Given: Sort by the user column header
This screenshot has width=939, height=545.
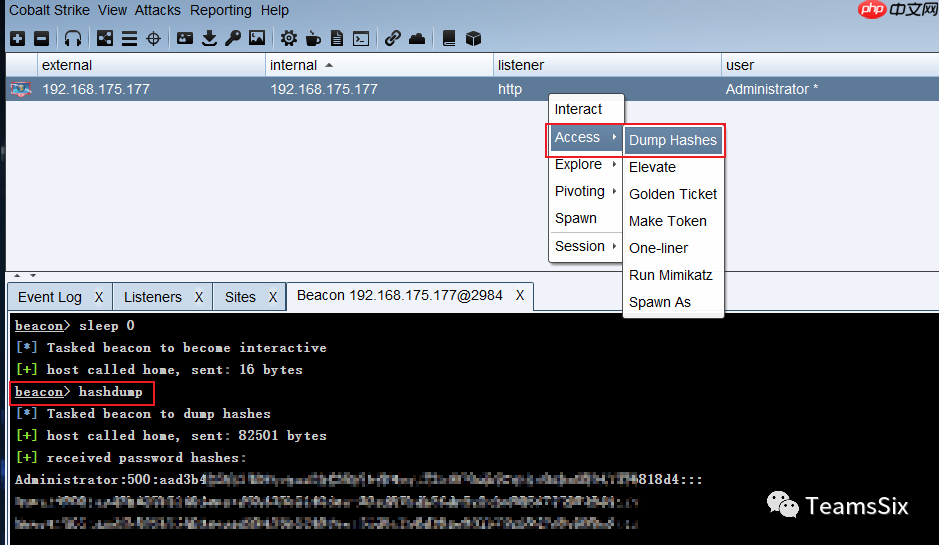Looking at the screenshot, I should tap(830, 65).
